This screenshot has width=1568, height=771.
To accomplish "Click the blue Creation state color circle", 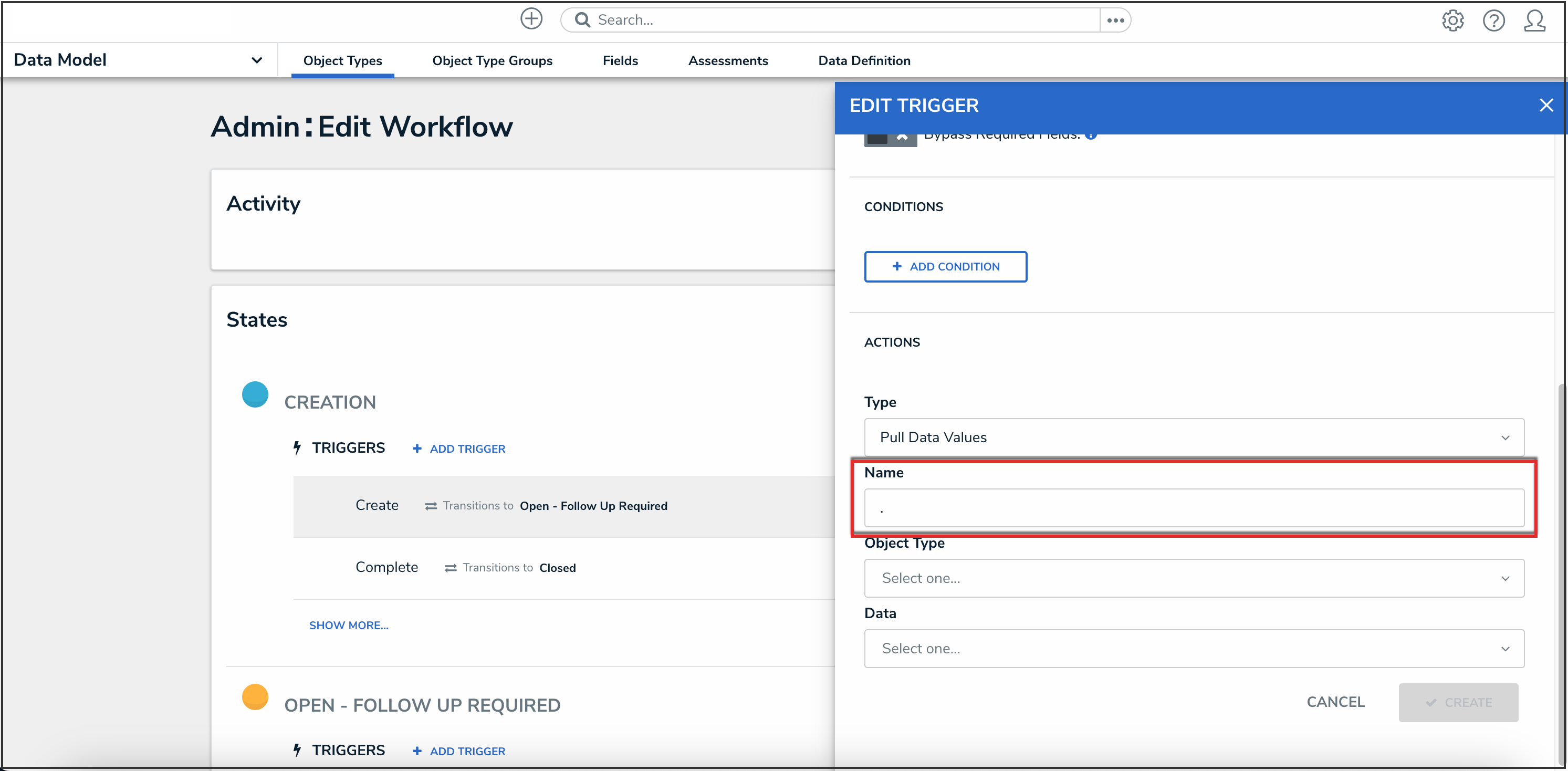I will [x=255, y=394].
